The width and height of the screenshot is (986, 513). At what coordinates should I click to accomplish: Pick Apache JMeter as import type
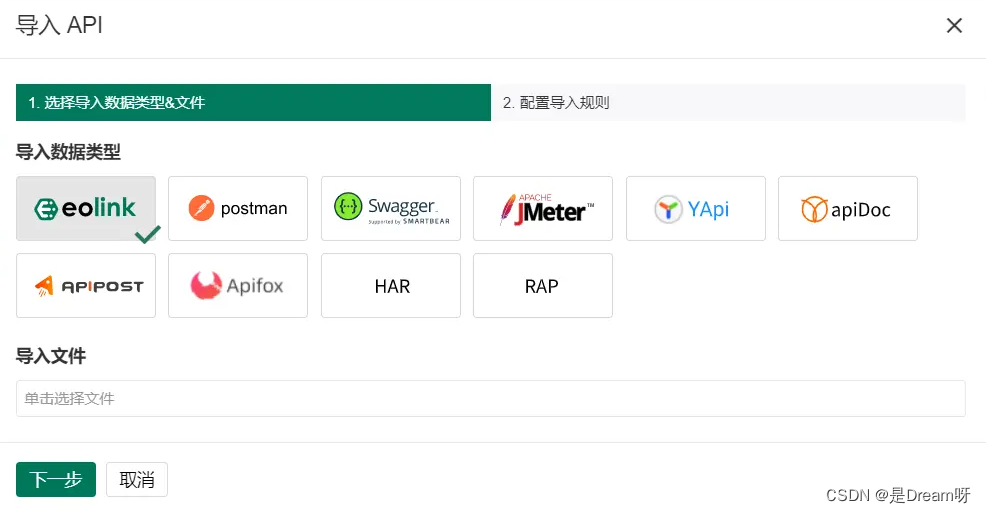coord(543,208)
